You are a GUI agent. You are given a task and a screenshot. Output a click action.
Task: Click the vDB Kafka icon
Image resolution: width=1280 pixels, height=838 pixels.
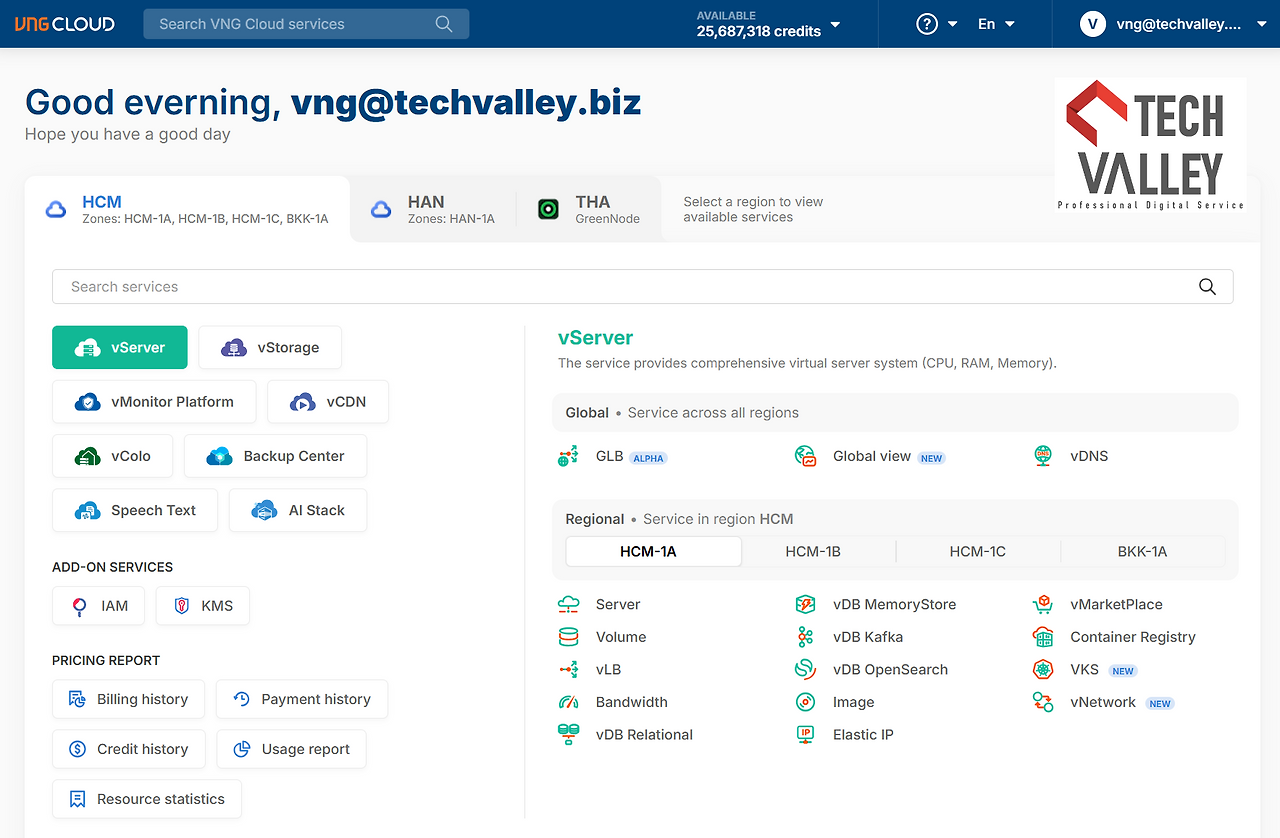pyautogui.click(x=805, y=637)
